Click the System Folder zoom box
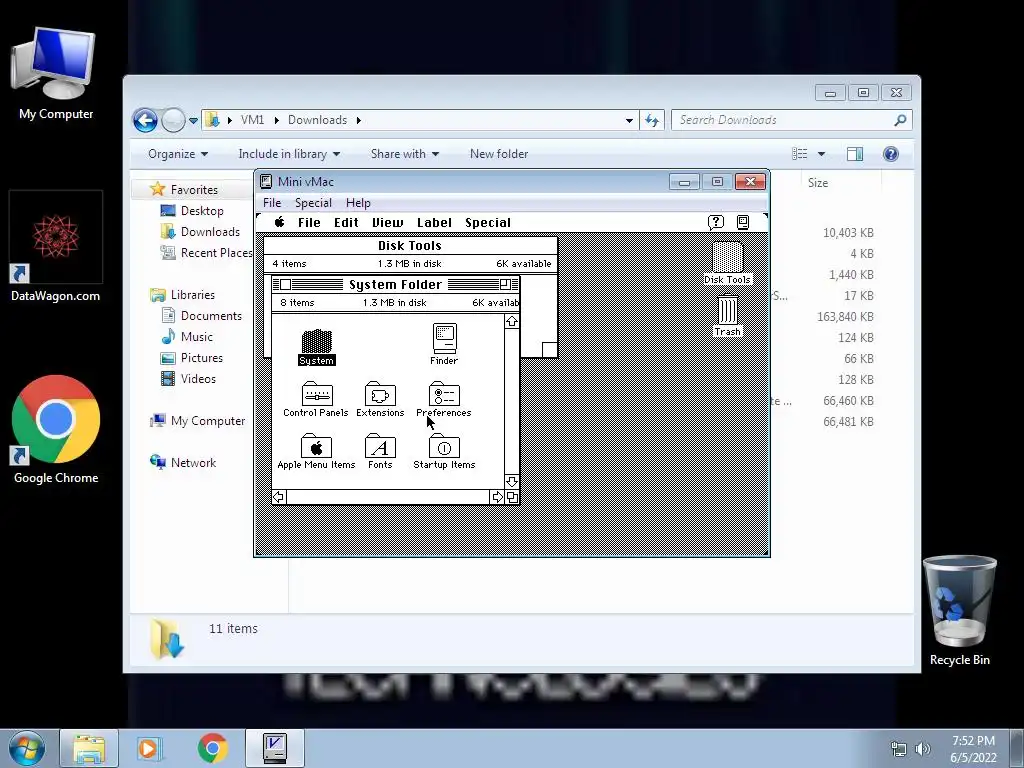The image size is (1024, 768). [505, 284]
